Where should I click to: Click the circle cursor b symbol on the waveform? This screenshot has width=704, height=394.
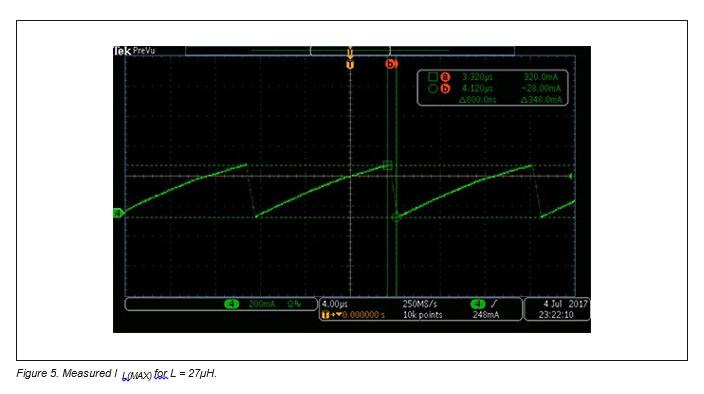(x=396, y=218)
